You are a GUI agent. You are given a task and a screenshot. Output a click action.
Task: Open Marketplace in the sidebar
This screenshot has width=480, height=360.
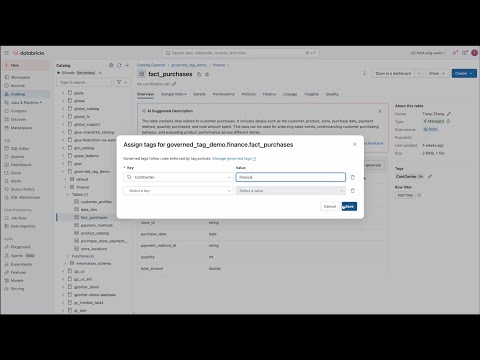tap(21, 128)
